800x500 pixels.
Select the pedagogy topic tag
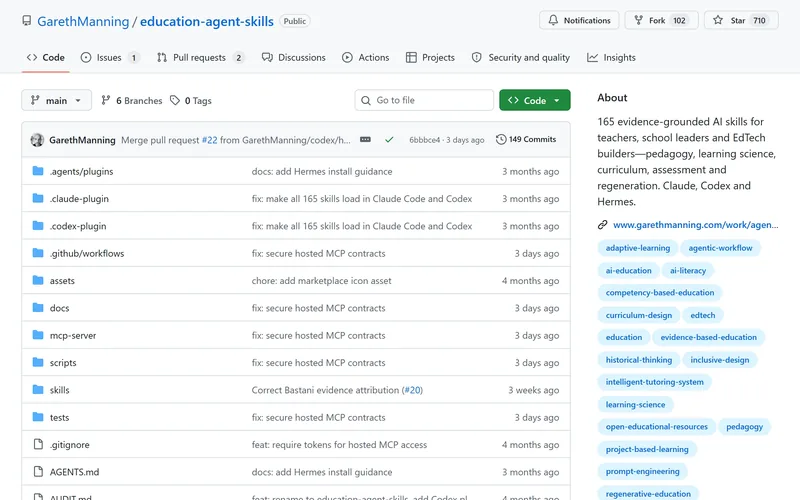744,427
